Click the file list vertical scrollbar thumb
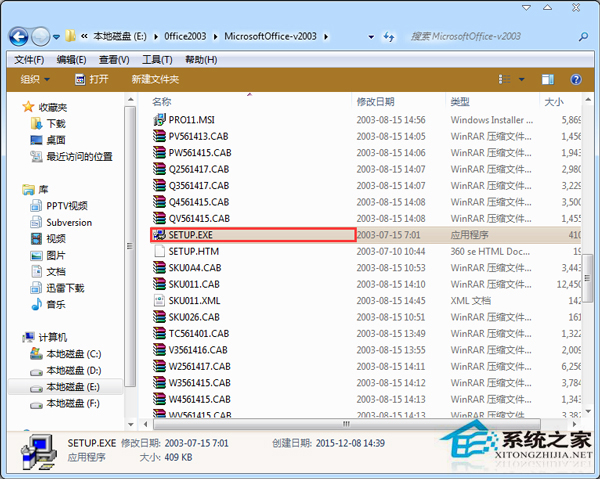Screen dimensions: 600x479 click(x=587, y=278)
